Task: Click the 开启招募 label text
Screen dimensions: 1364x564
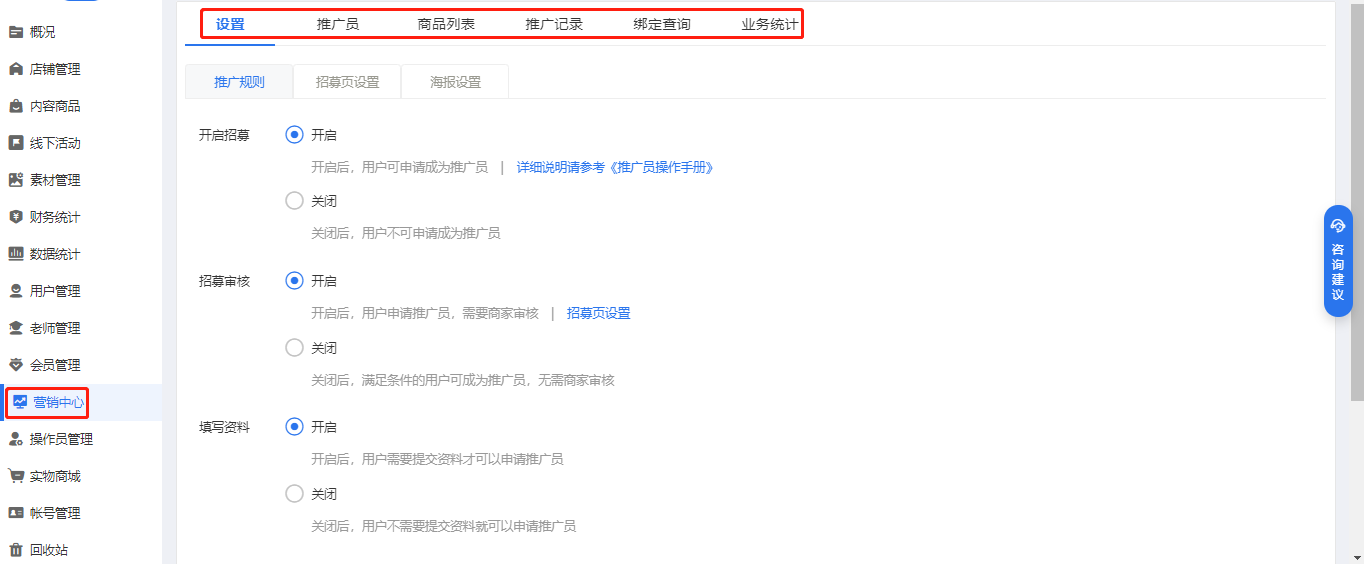Action: click(x=224, y=135)
